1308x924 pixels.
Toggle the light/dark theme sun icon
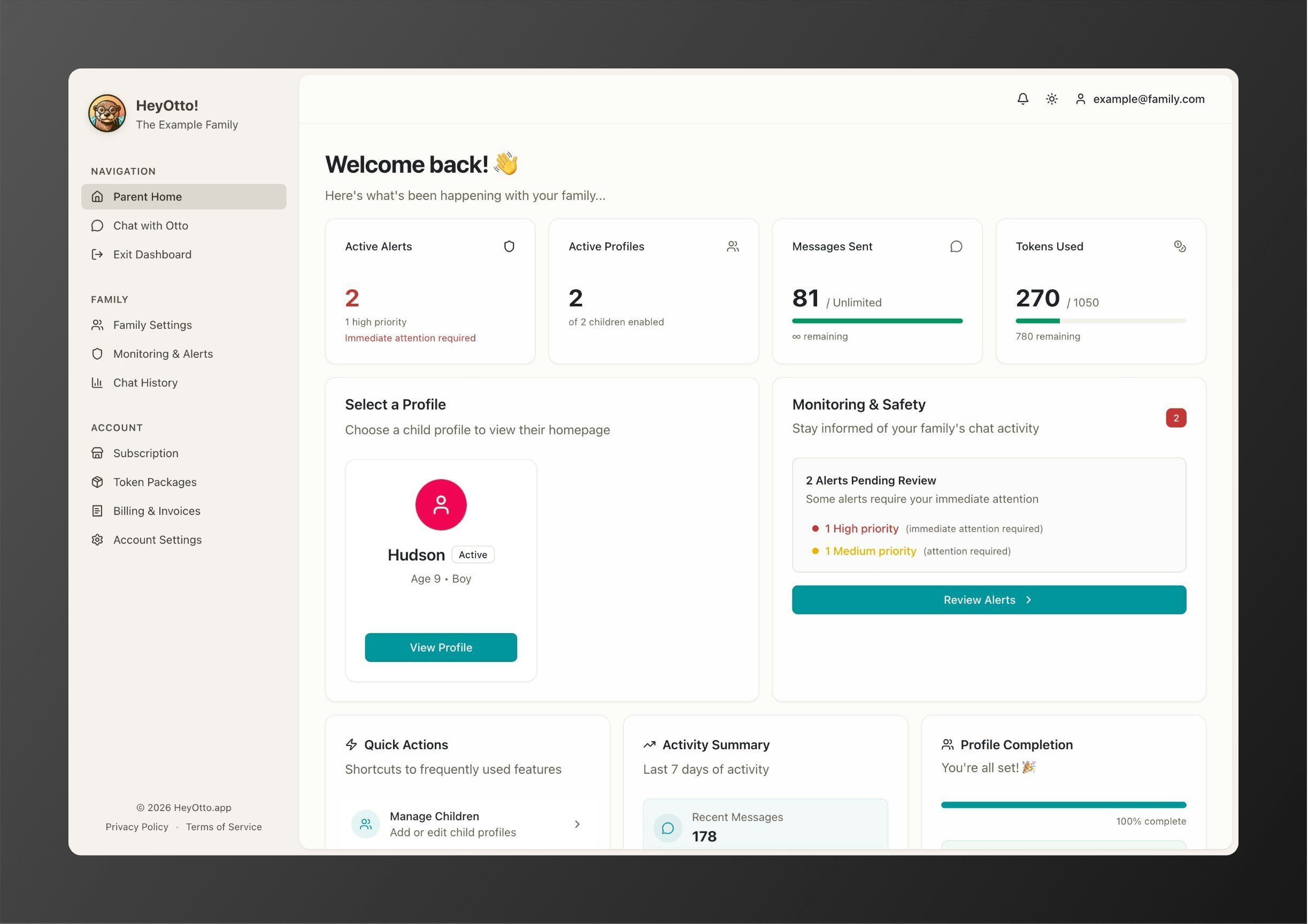pyautogui.click(x=1052, y=99)
